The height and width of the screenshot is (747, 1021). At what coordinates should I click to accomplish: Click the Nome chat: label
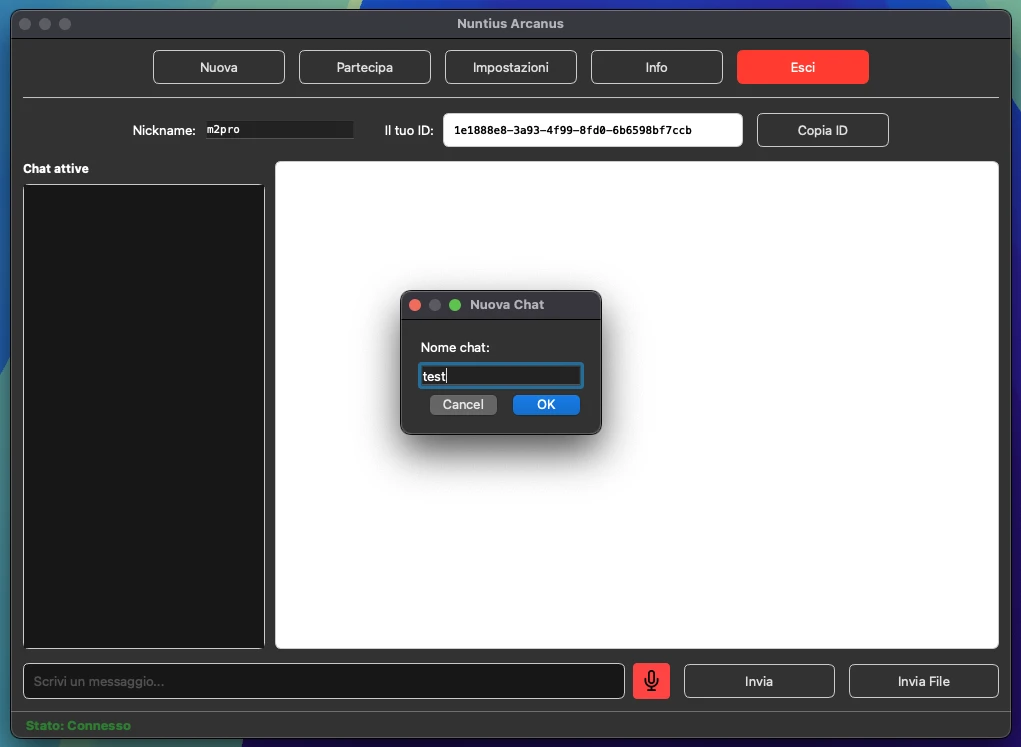[455, 348]
